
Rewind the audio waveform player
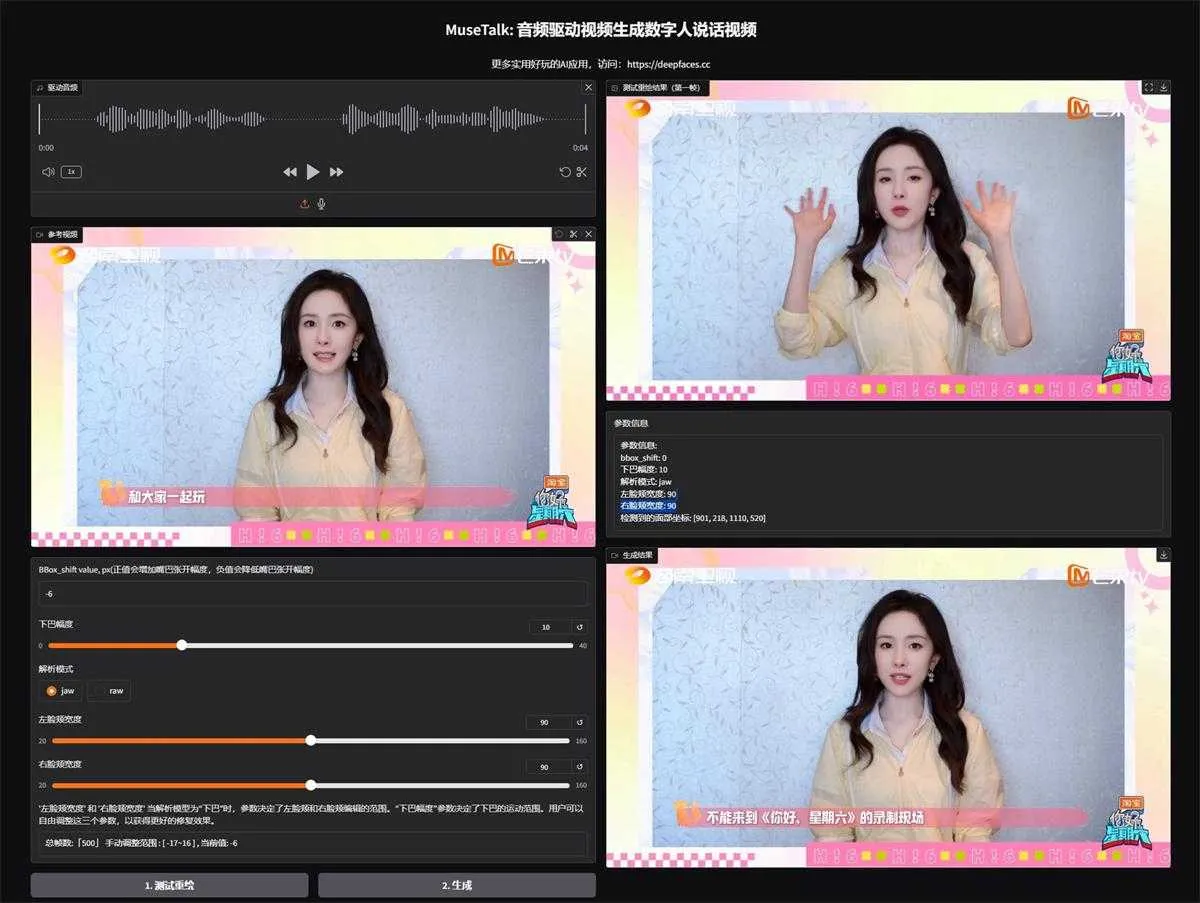[x=290, y=172]
